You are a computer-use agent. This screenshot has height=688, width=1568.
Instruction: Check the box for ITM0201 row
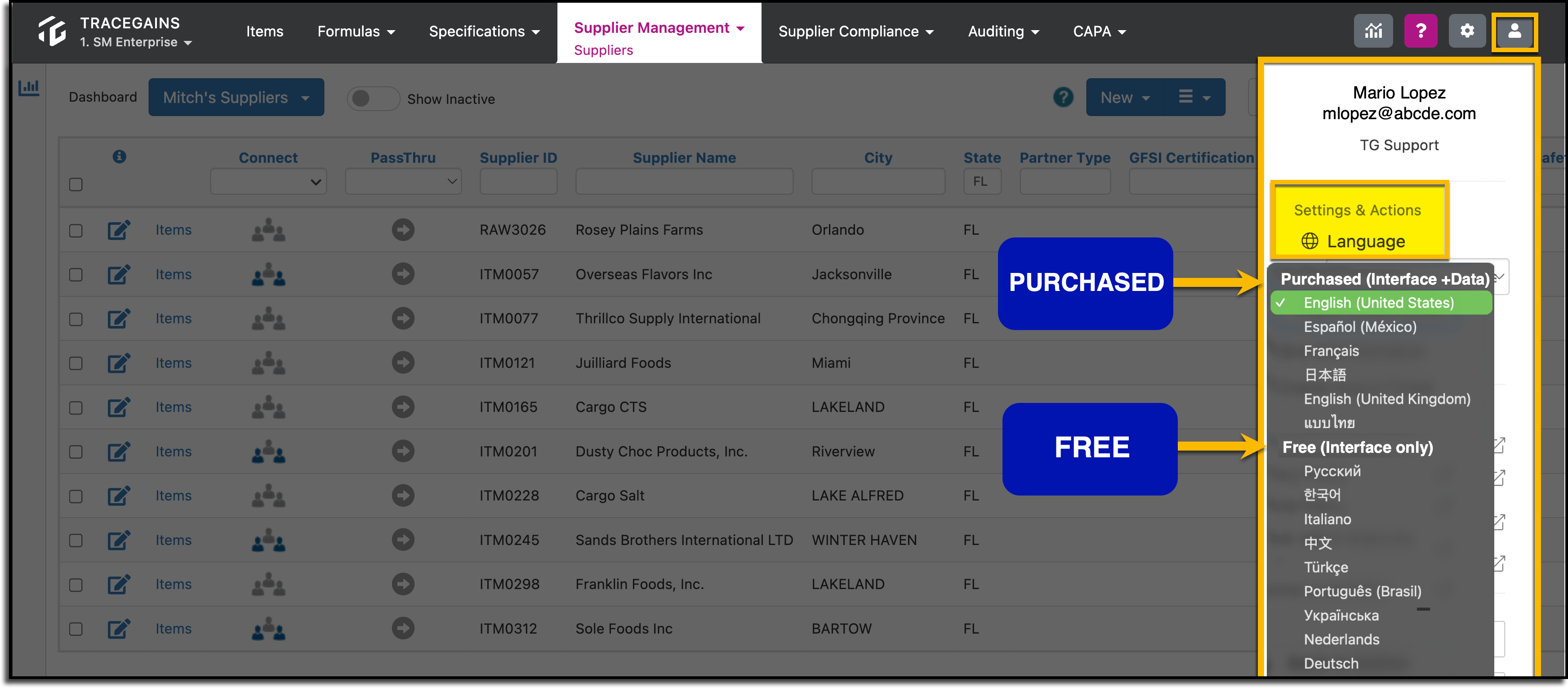(76, 452)
